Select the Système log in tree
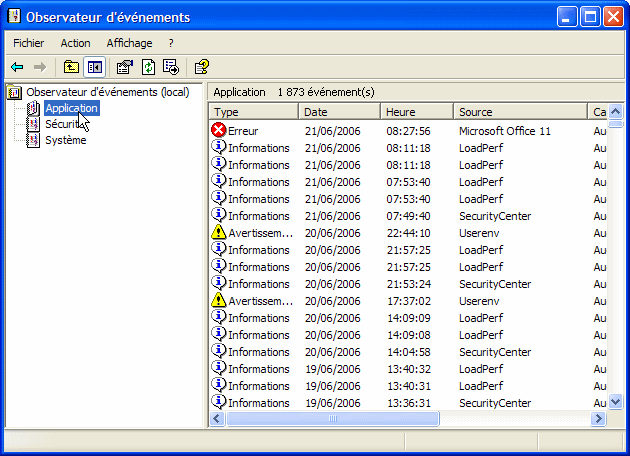Image resolution: width=630 pixels, height=456 pixels. (65, 140)
